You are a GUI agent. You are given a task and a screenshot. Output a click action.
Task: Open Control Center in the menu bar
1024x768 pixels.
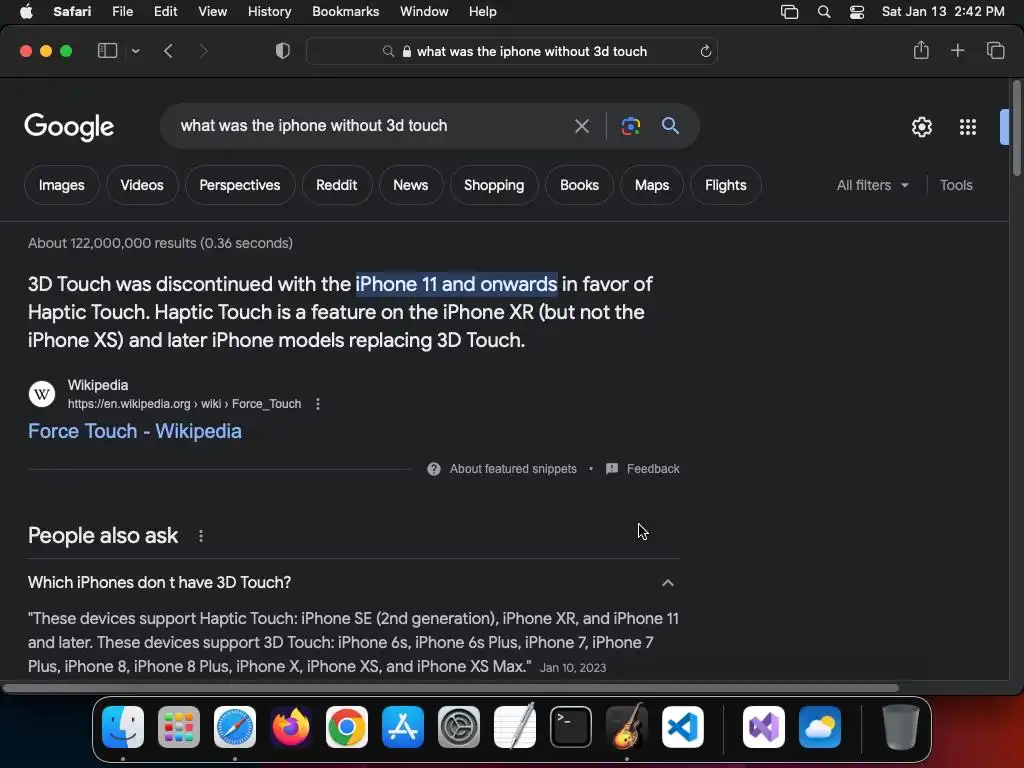857,12
